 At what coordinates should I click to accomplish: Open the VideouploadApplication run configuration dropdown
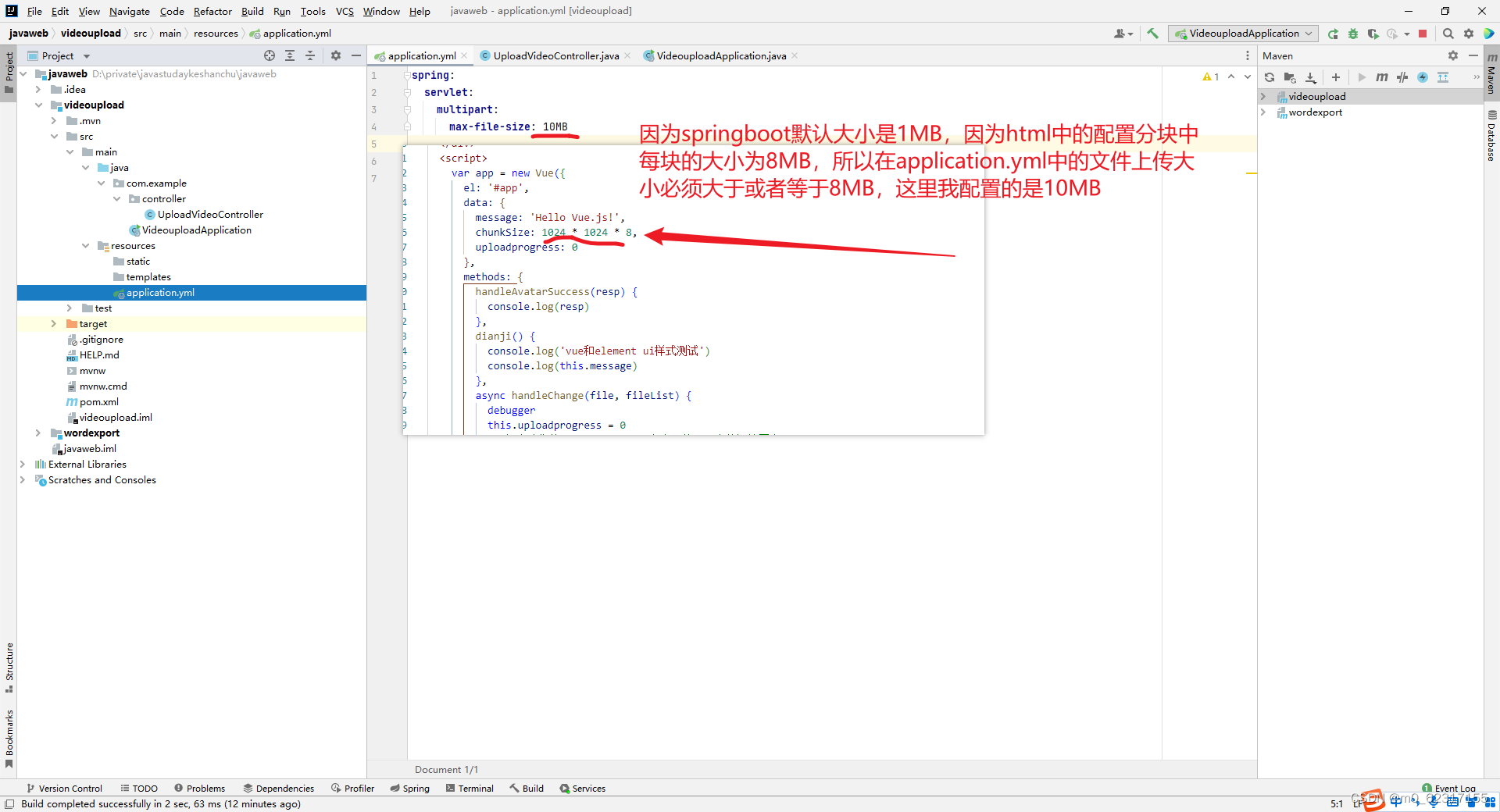[x=1243, y=34]
